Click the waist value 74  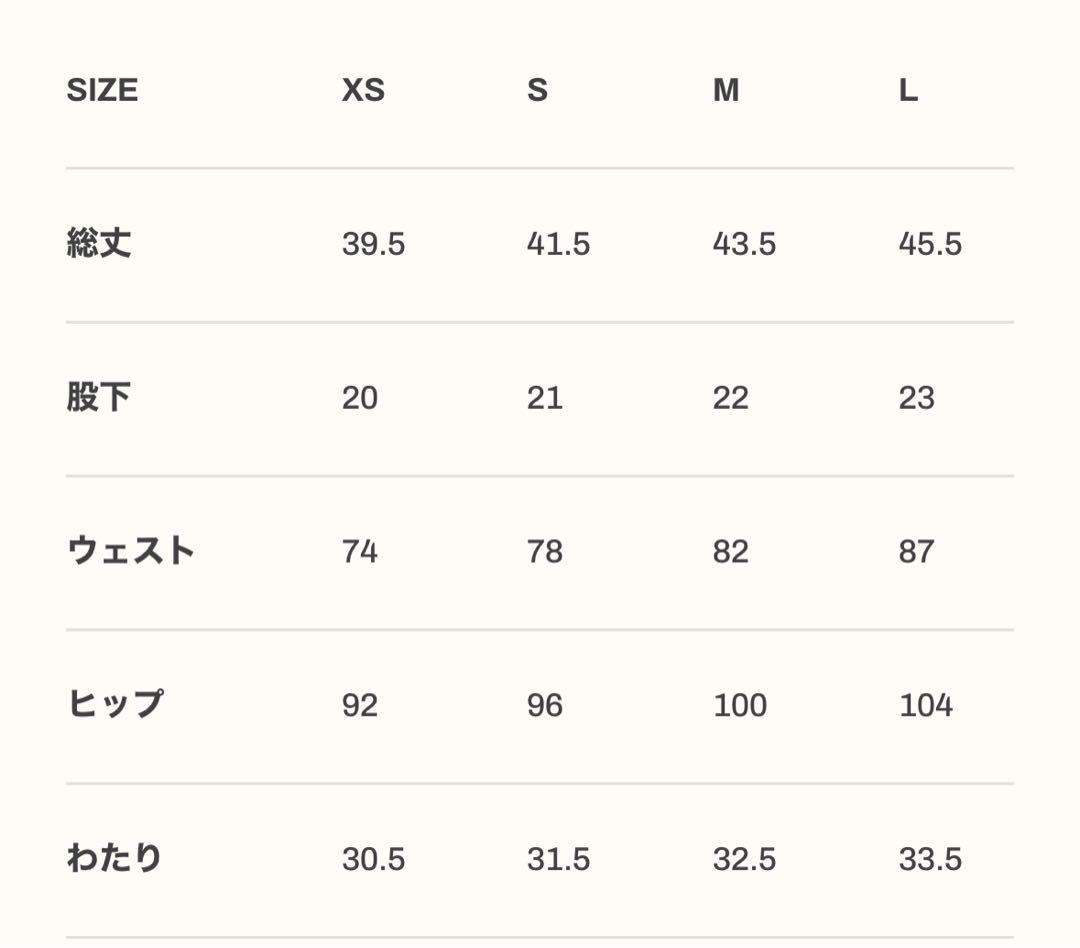coord(360,552)
